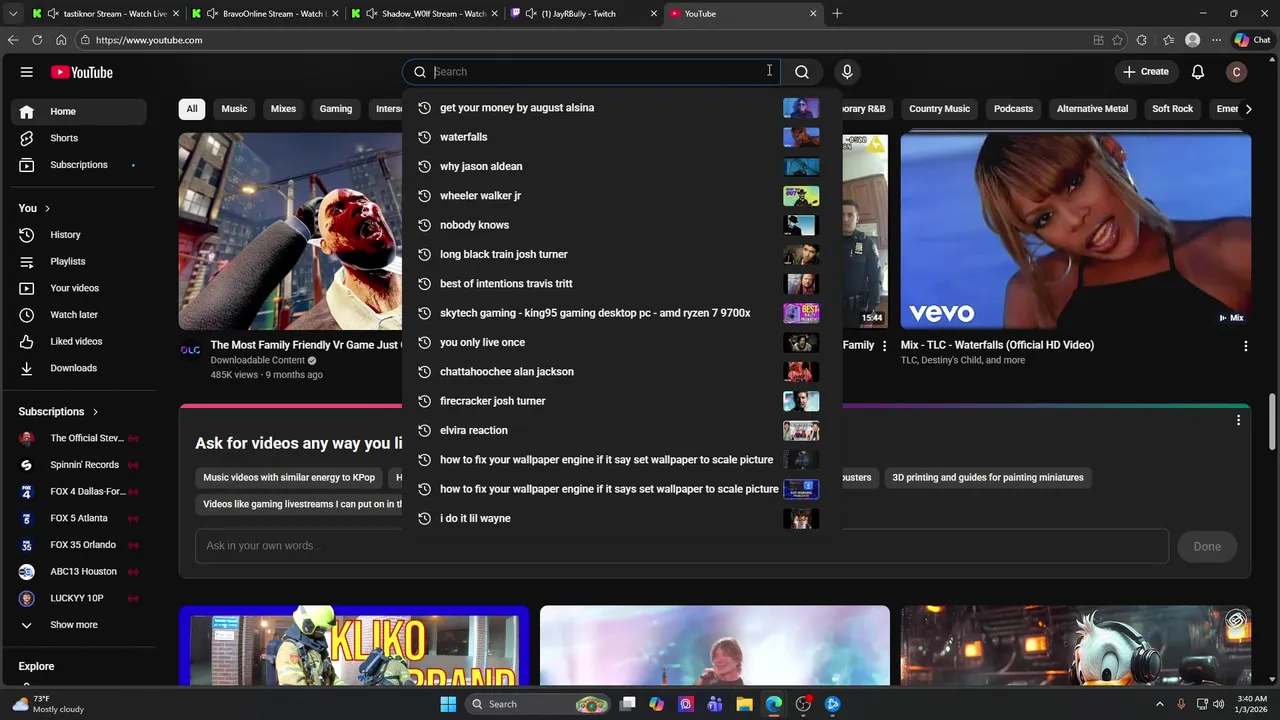
Task: Click thumbnail beside skytech gaming suggestion
Action: [x=801, y=313]
